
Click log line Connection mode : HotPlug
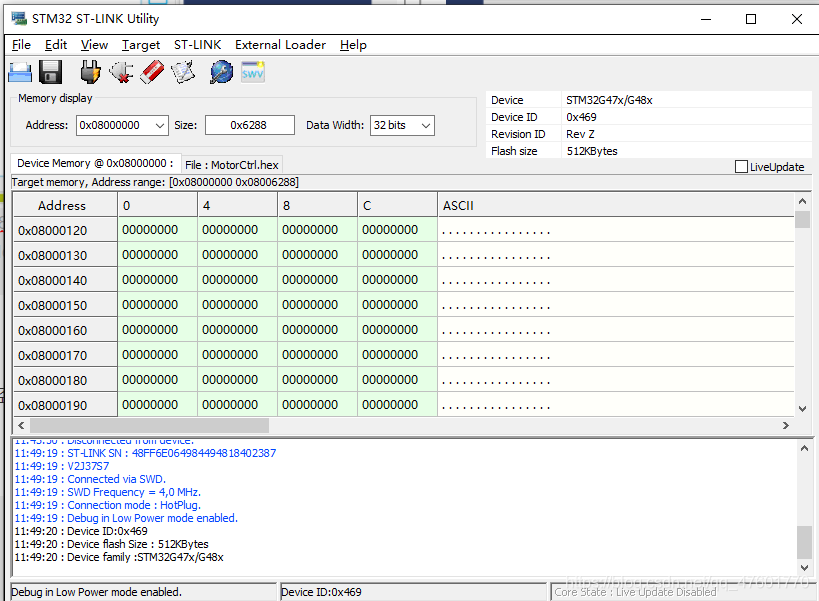[108, 505]
